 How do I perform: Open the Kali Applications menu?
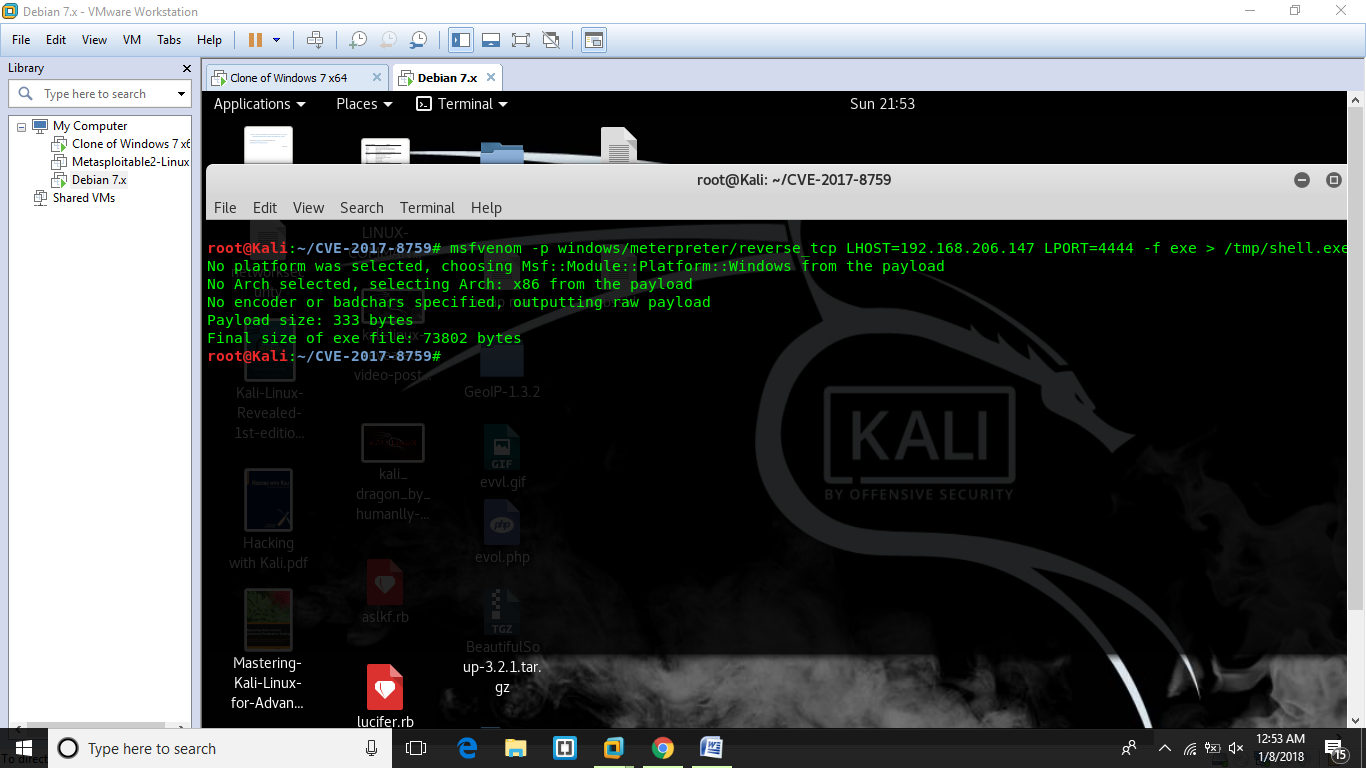click(x=260, y=104)
